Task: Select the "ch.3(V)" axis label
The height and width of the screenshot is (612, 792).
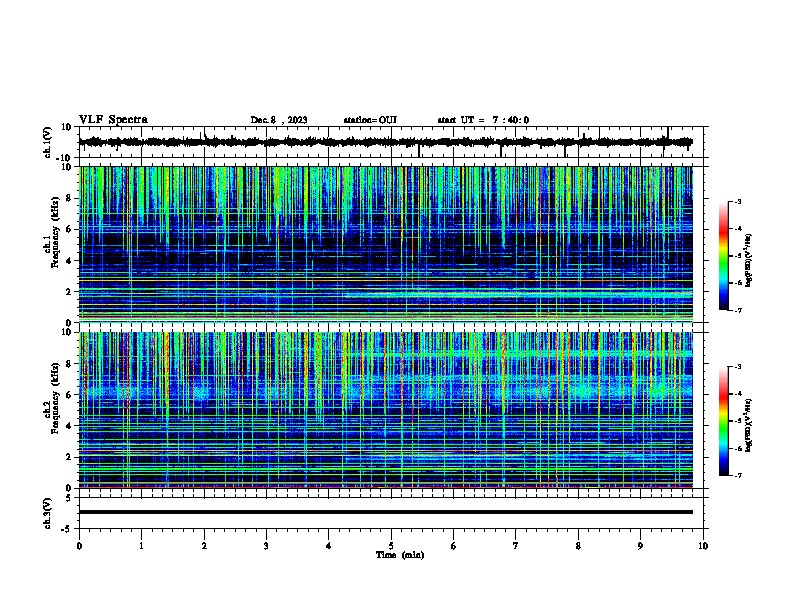Action: point(48,513)
